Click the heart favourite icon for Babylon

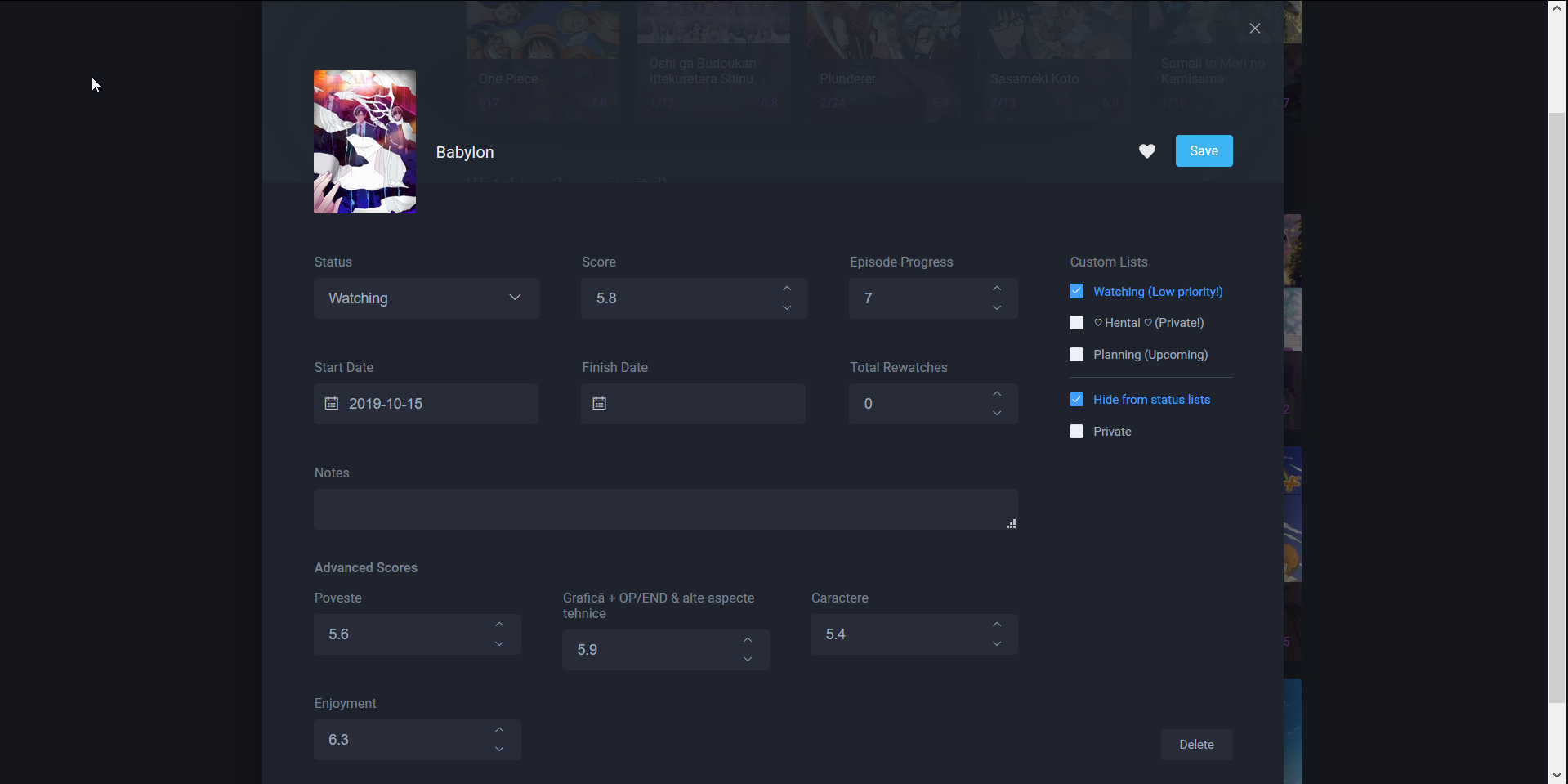(1147, 151)
